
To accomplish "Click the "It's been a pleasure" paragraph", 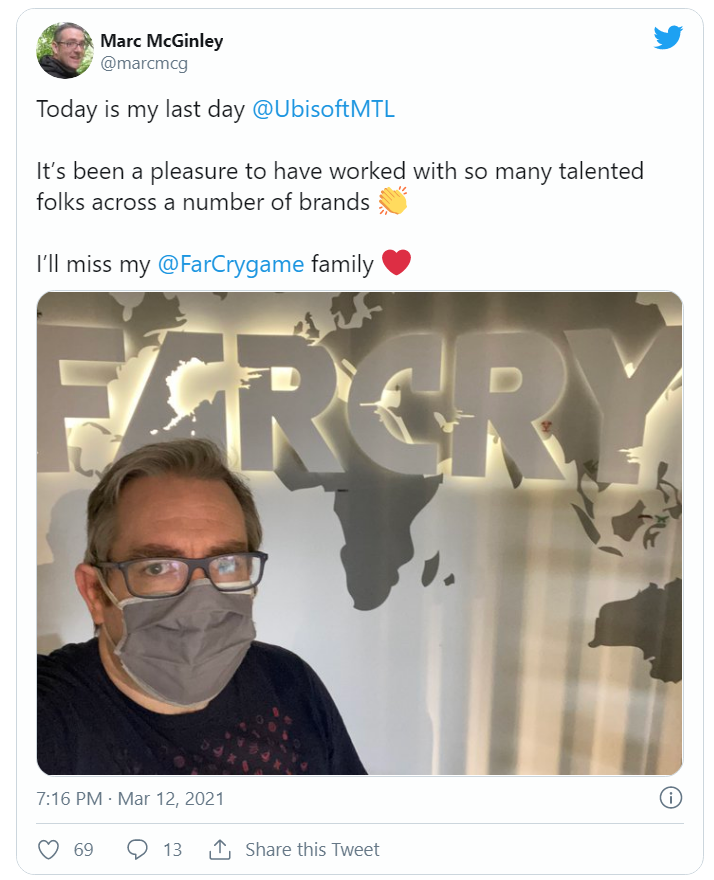I will 340,186.
